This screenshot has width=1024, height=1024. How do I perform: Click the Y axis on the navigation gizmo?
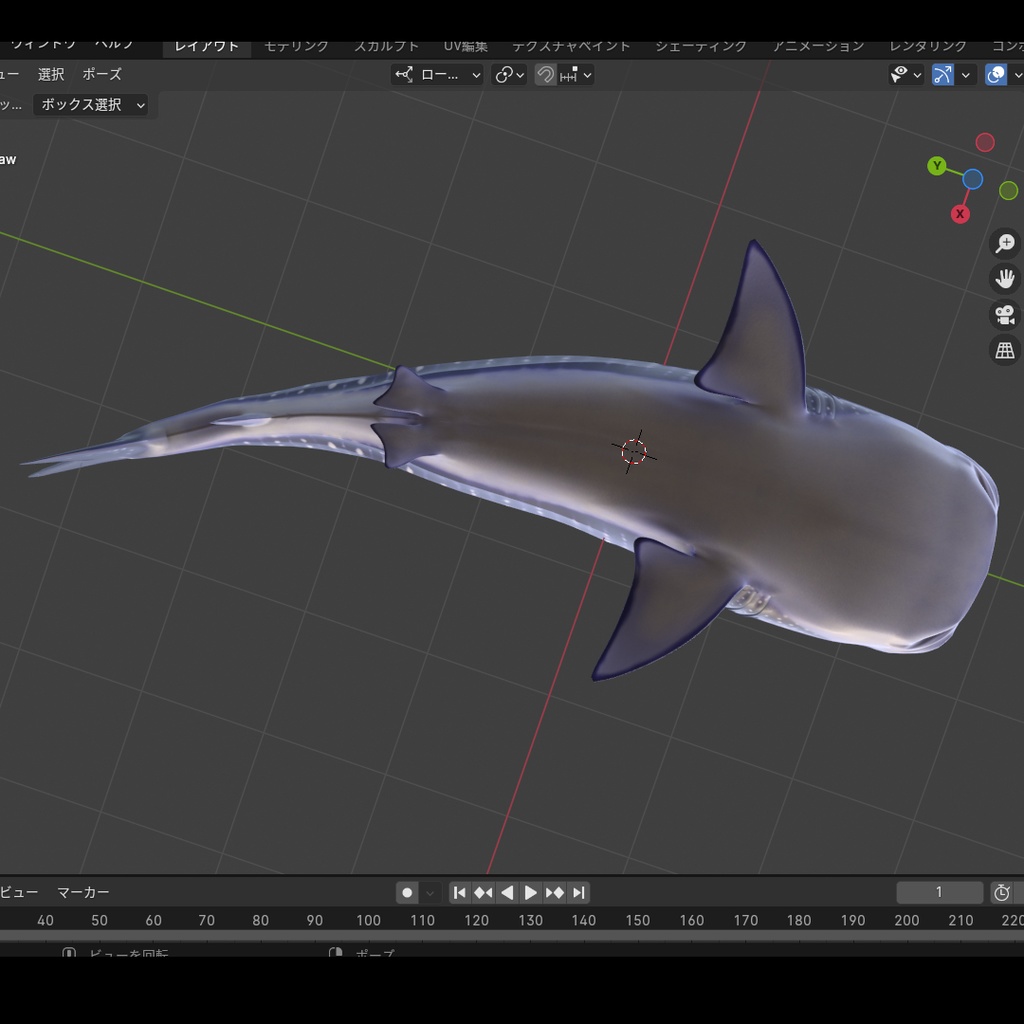(x=937, y=166)
